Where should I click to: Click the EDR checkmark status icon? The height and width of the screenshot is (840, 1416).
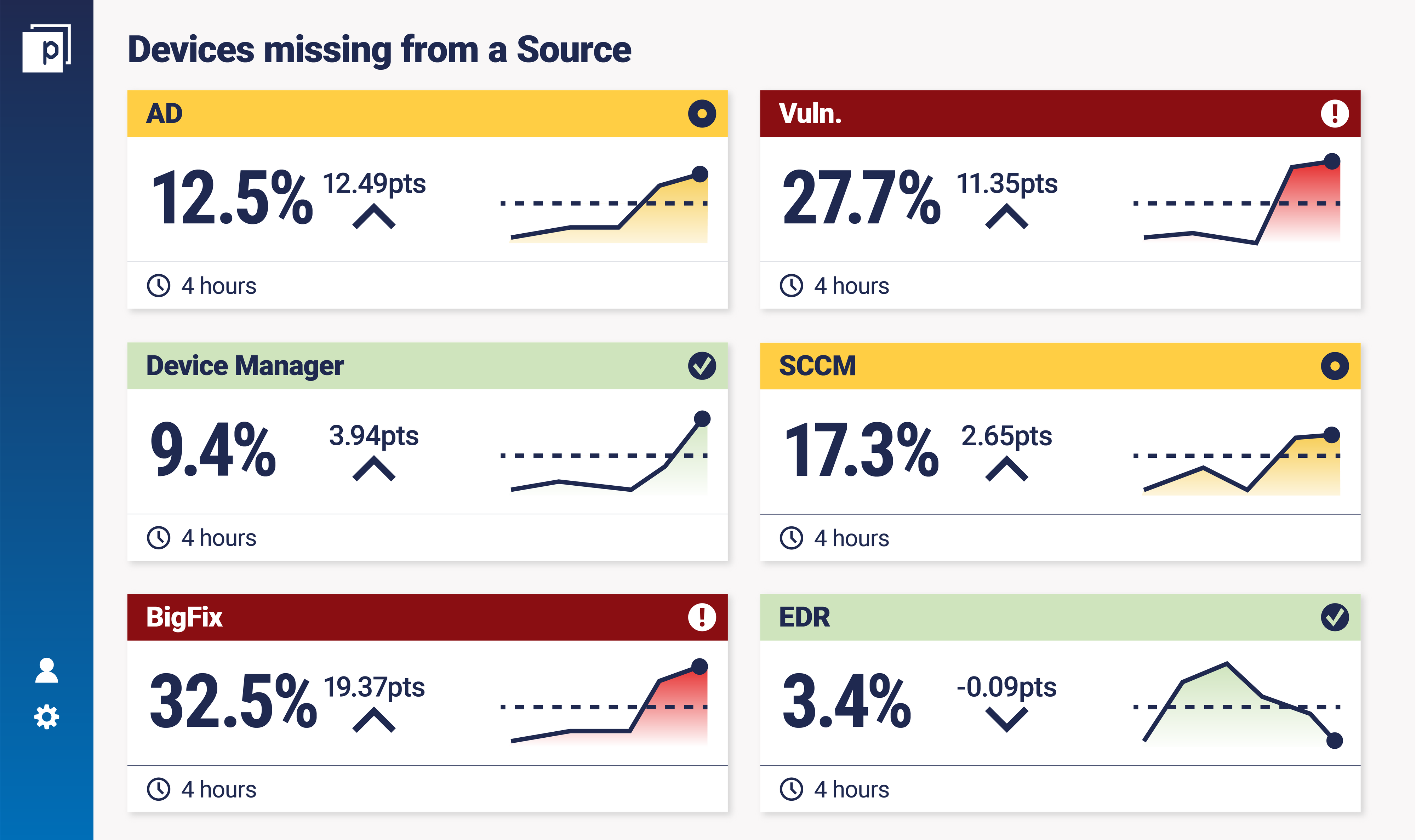[1335, 617]
